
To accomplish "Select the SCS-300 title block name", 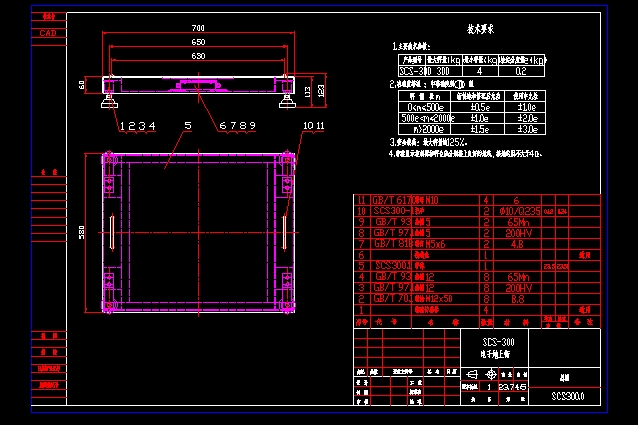I will (498, 342).
